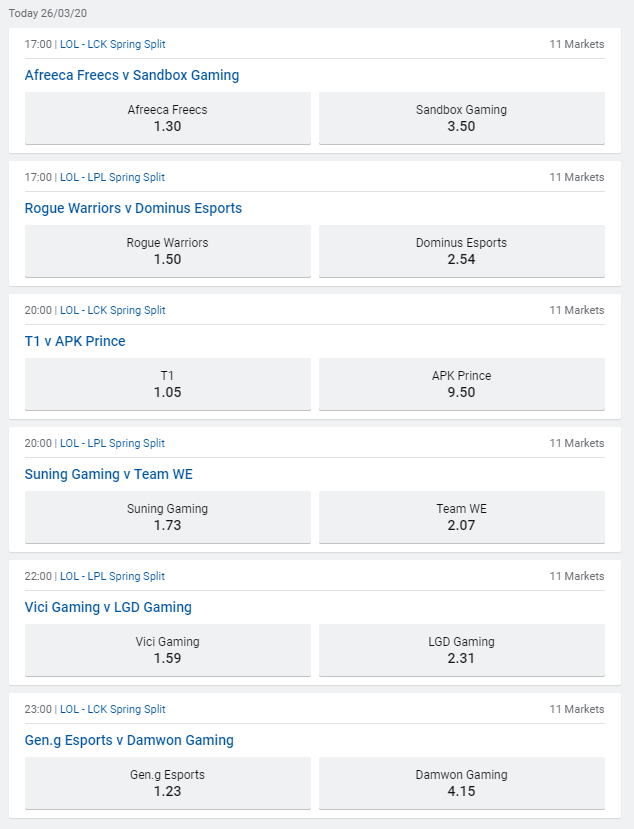Image resolution: width=634 pixels, height=829 pixels.
Task: Open Rogue Warriors v Dominus Esports match
Action: click(x=133, y=208)
